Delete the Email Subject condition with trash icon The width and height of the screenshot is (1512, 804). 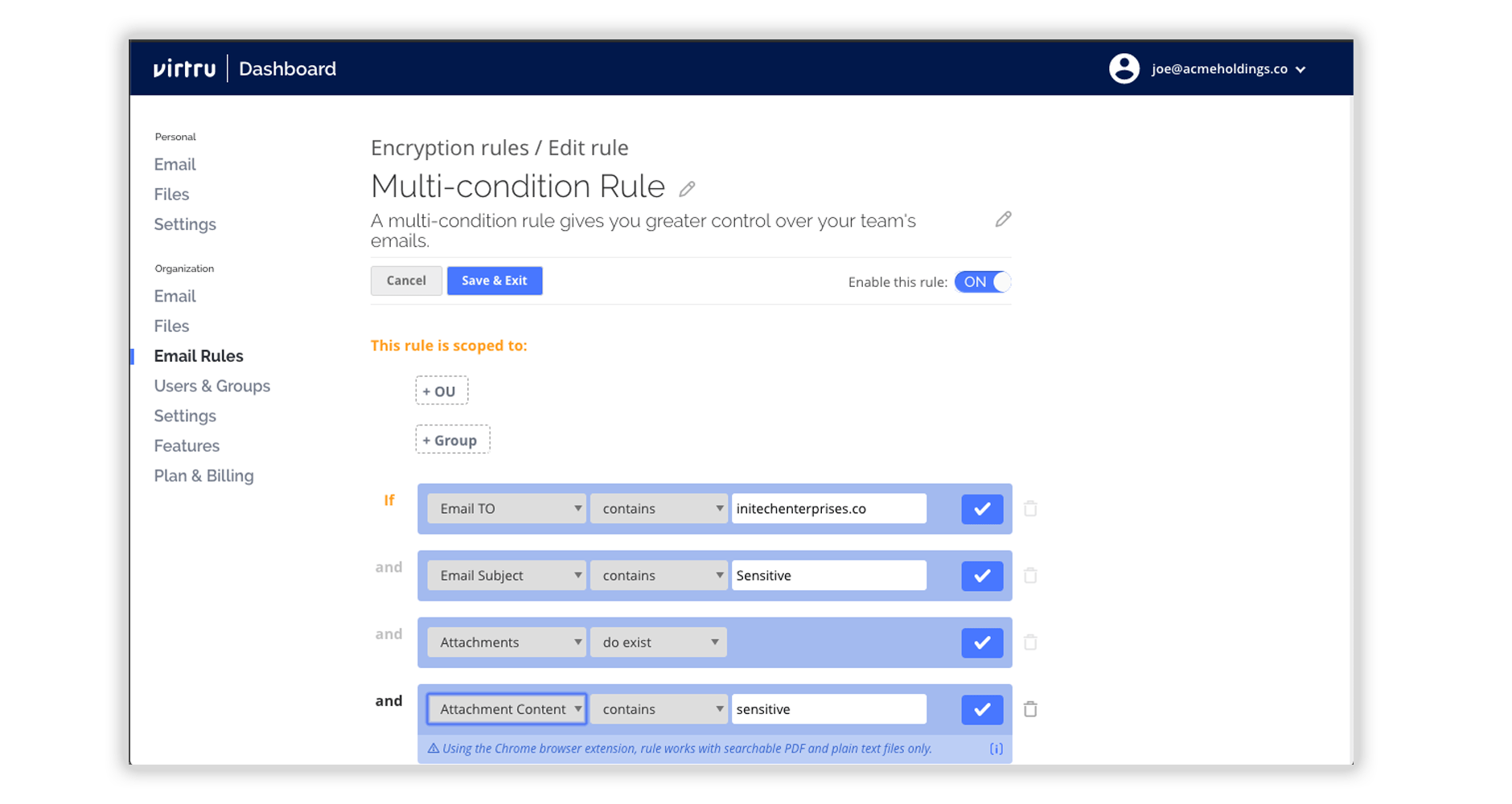1030,576
